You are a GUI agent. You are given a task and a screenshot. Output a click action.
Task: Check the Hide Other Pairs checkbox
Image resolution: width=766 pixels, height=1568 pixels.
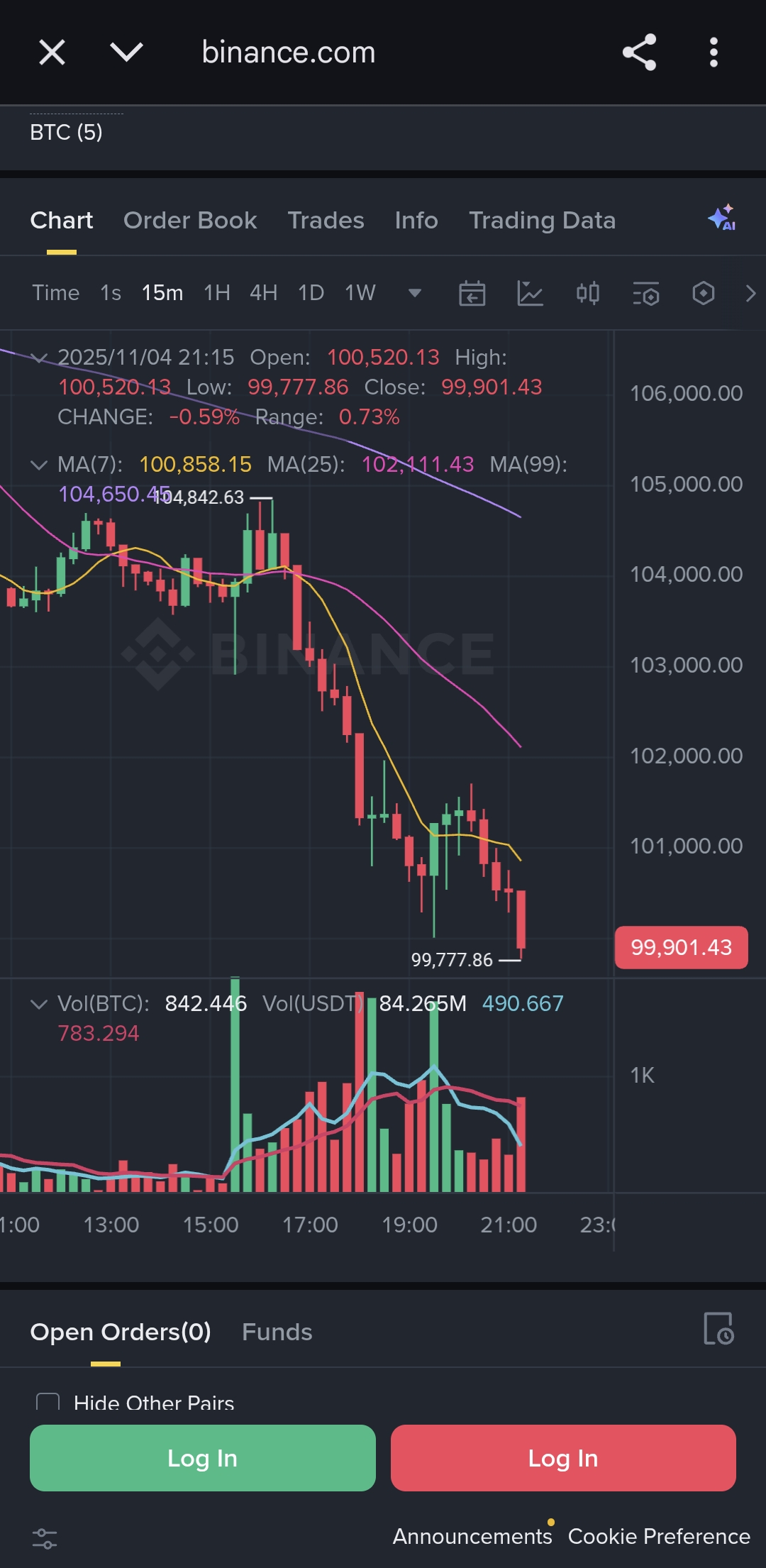pos(48,1402)
